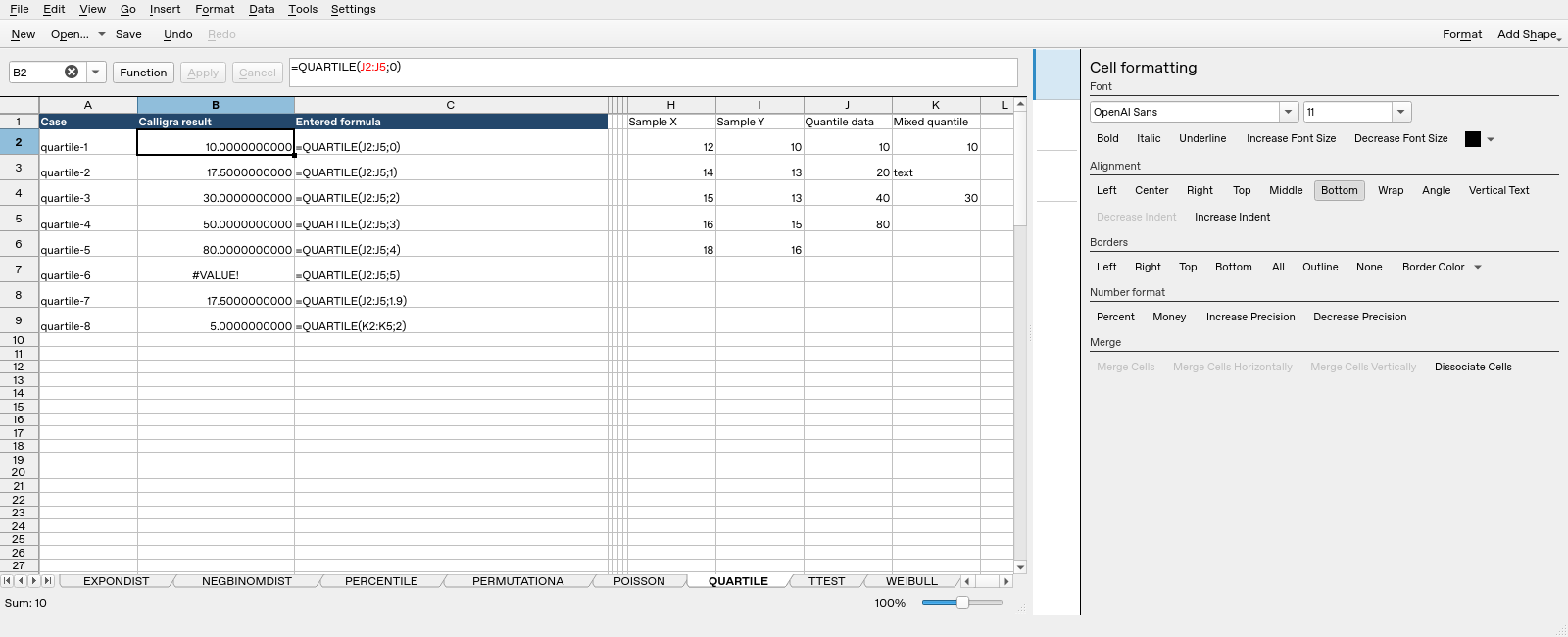Select column C header
Viewport: 1568px width, 637px height.
(451, 105)
